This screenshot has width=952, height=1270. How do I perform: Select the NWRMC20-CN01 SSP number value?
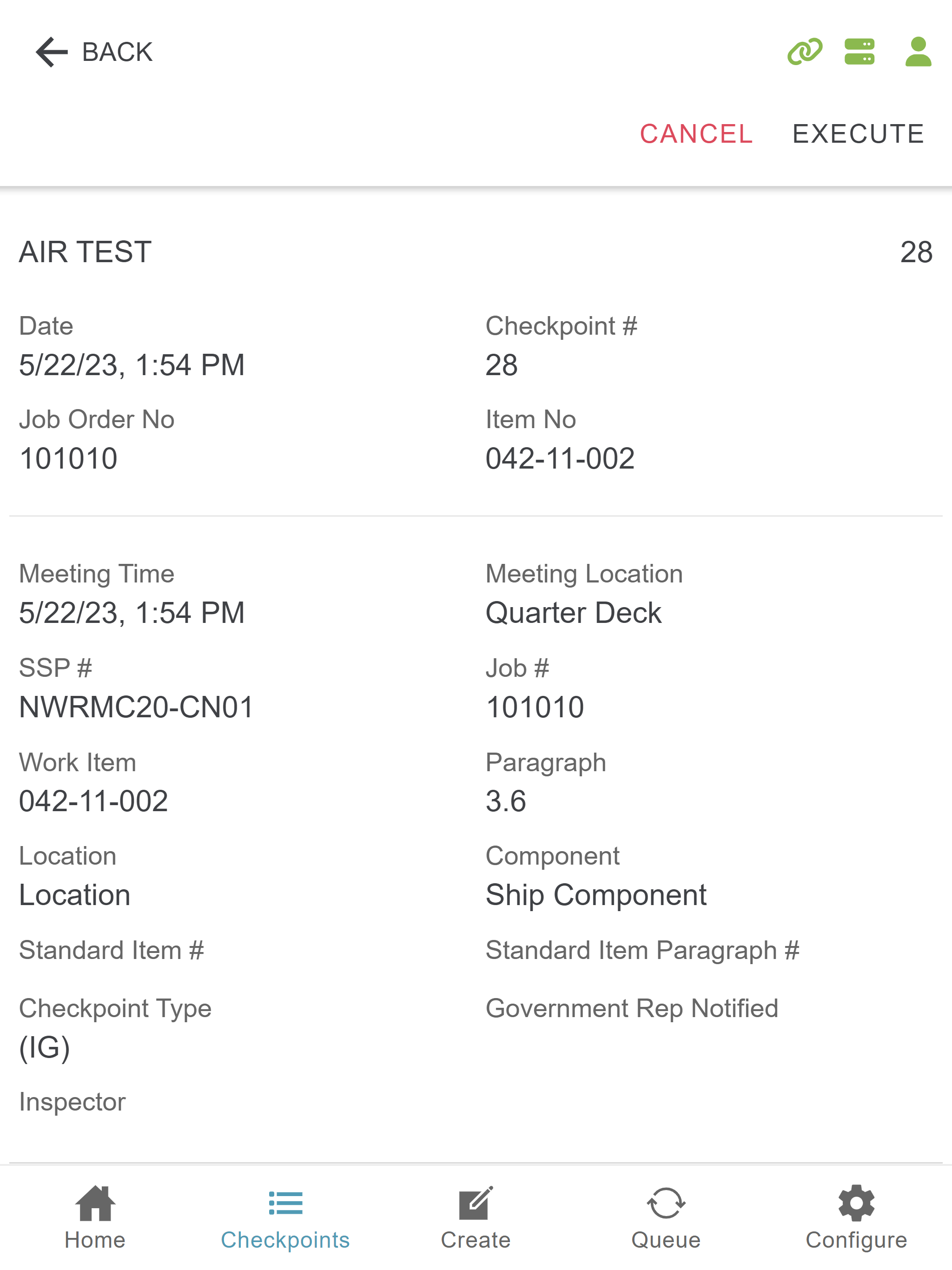136,707
